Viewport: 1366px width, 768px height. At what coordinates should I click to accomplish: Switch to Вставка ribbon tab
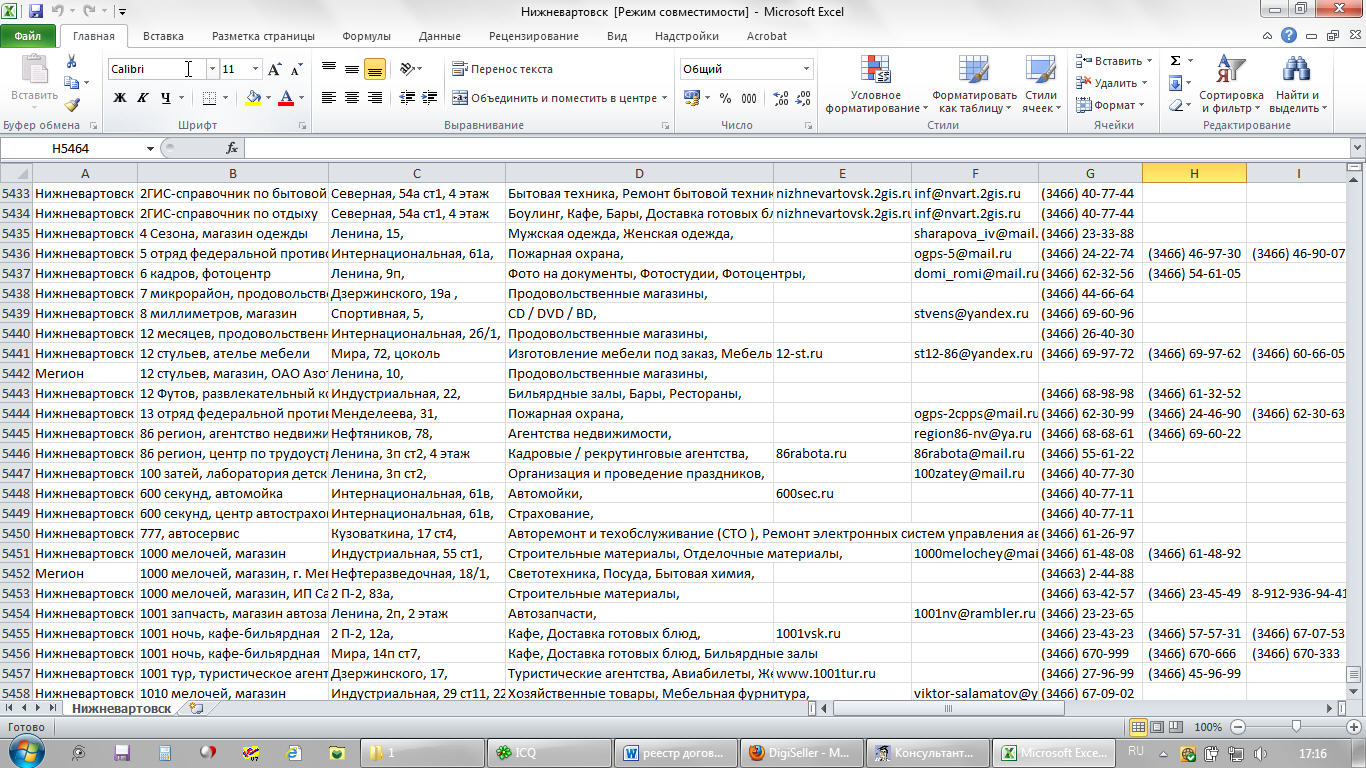(163, 36)
